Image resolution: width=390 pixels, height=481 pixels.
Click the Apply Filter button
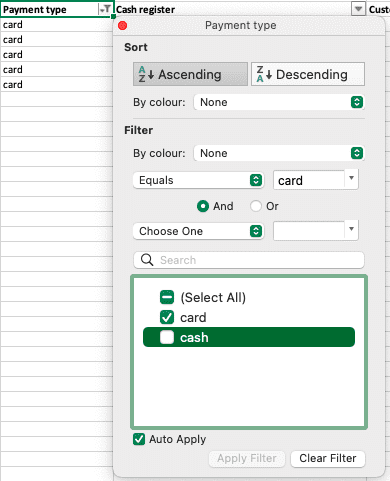point(247,459)
